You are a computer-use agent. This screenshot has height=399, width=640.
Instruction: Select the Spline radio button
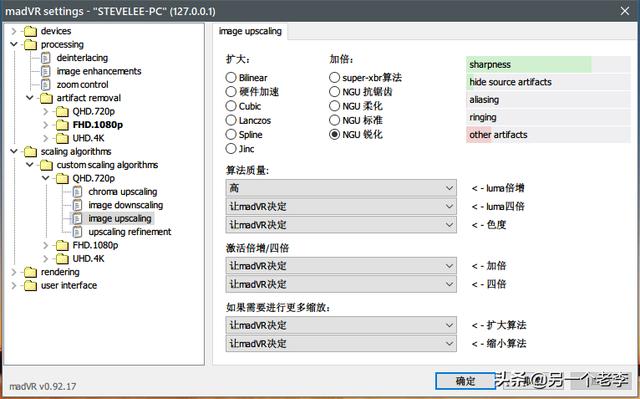coord(231,135)
